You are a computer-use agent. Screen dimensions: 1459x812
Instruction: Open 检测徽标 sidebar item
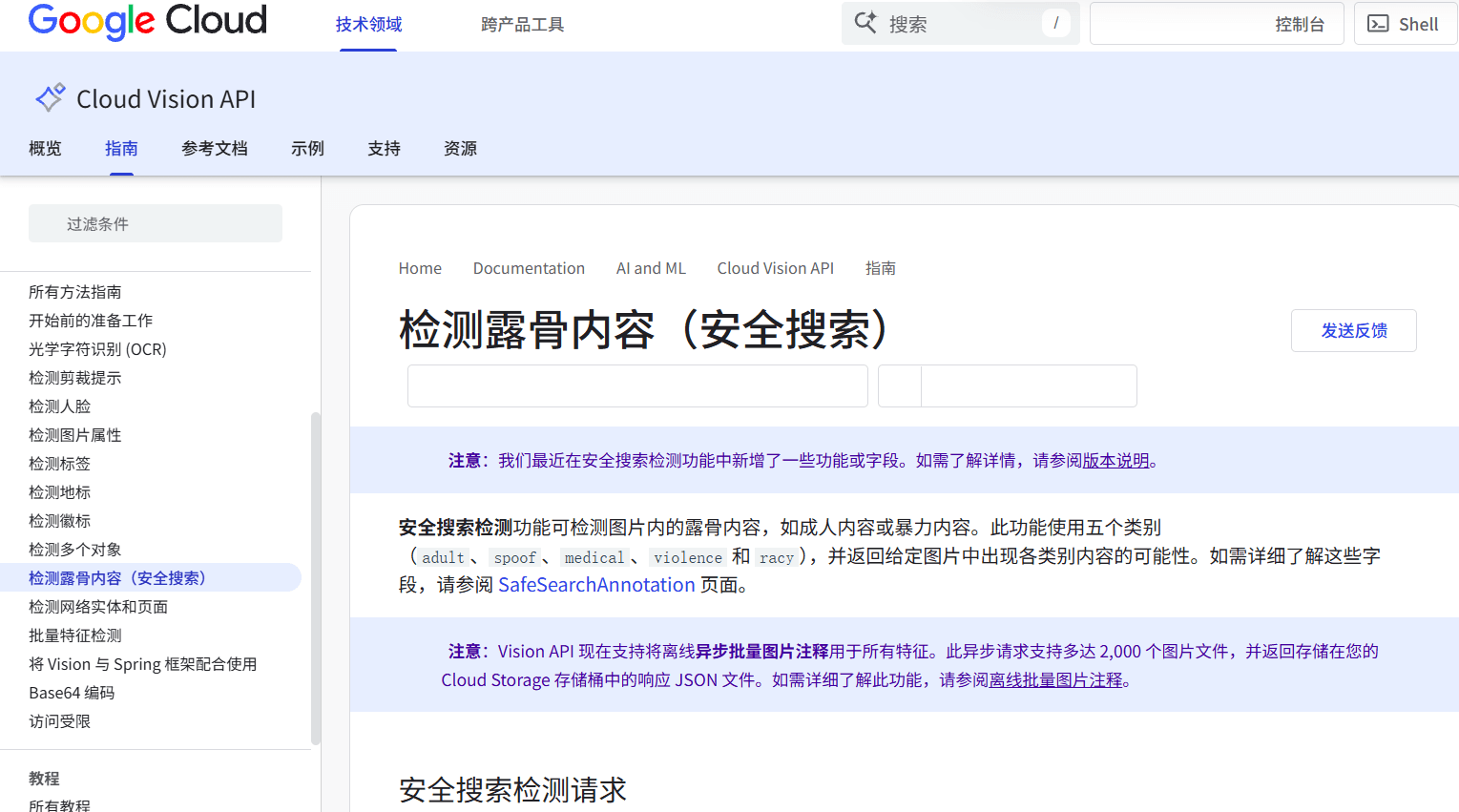pyautogui.click(x=59, y=521)
